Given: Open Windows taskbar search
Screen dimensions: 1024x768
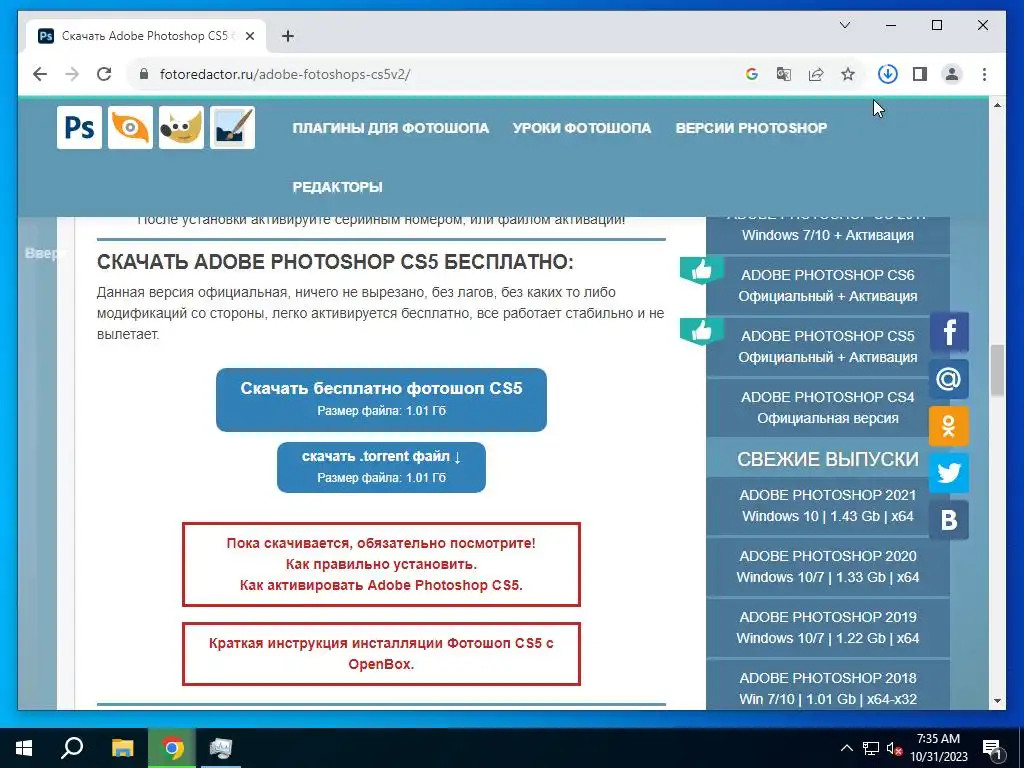Looking at the screenshot, I should tap(72, 748).
